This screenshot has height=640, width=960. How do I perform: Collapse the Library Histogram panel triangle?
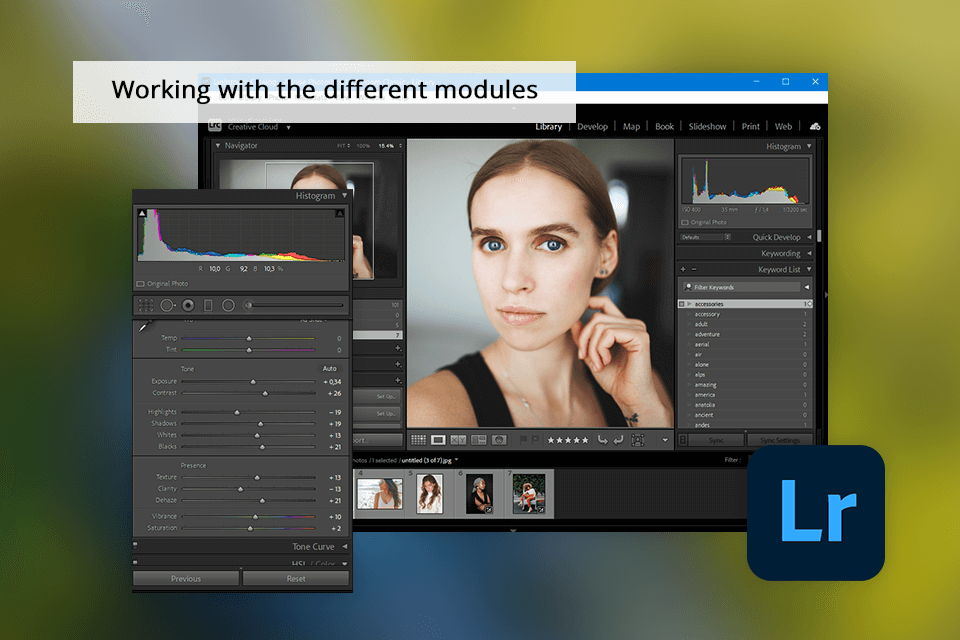(x=809, y=146)
